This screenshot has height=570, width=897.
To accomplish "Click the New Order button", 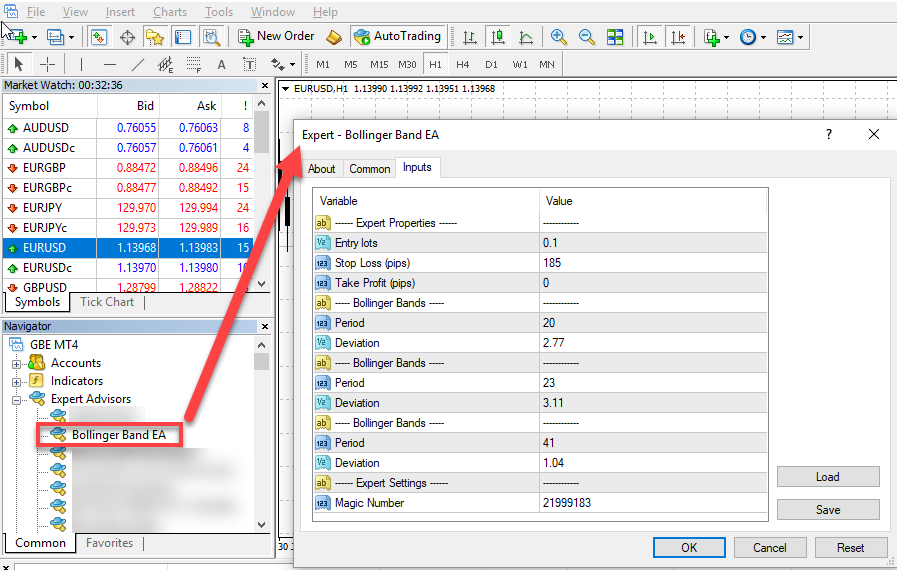I will 276,37.
